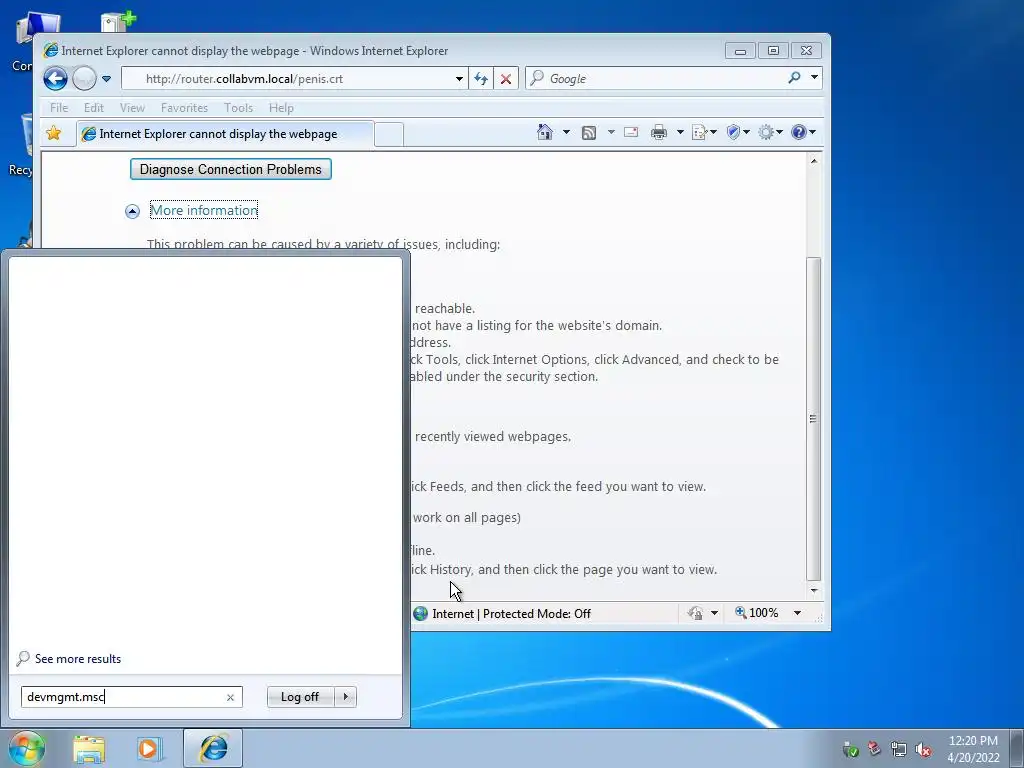Click the More information link
This screenshot has width=1024, height=768.
coord(204,210)
